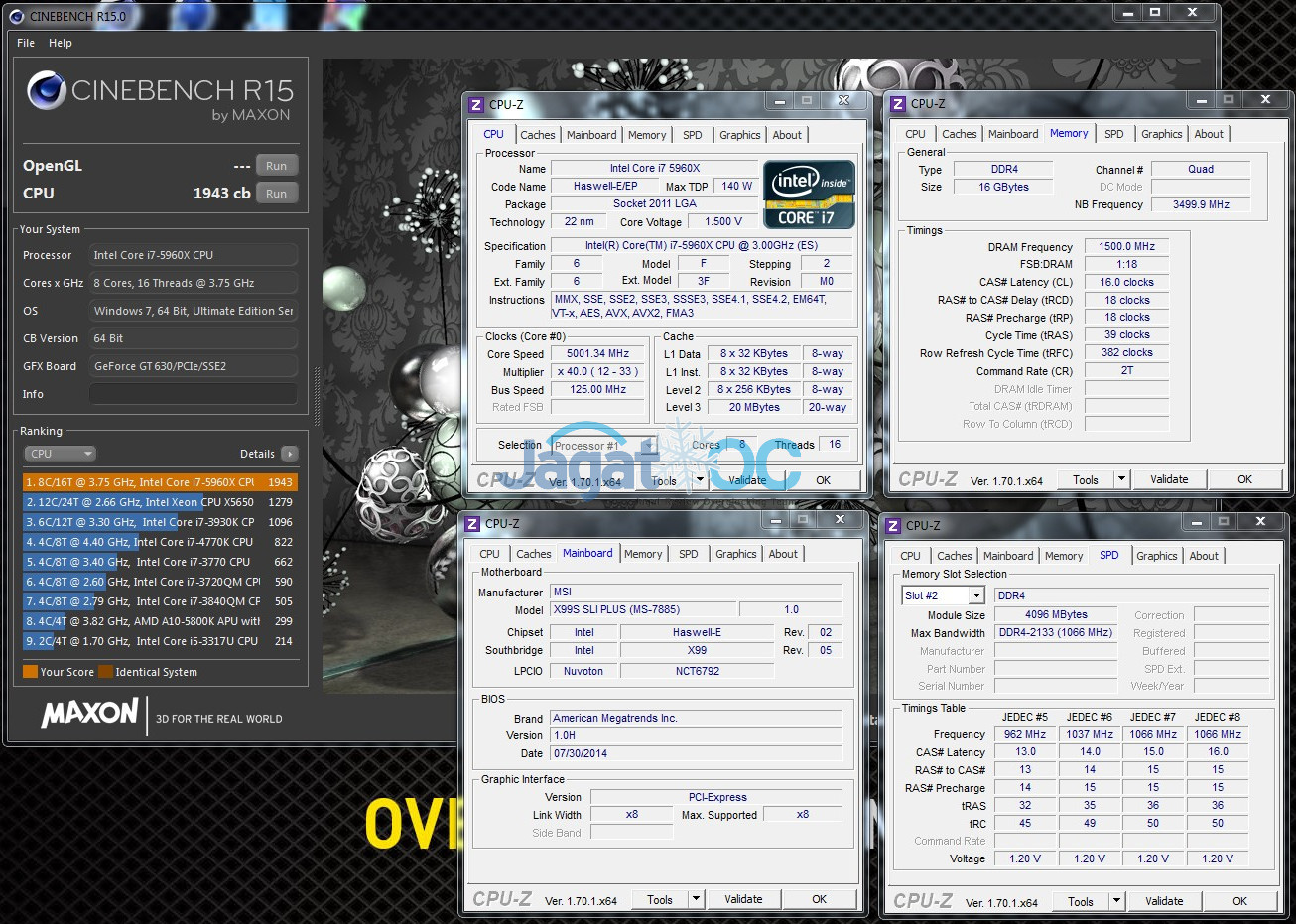Open the CPU ranking type dropdown
The width and height of the screenshot is (1296, 924).
60,454
